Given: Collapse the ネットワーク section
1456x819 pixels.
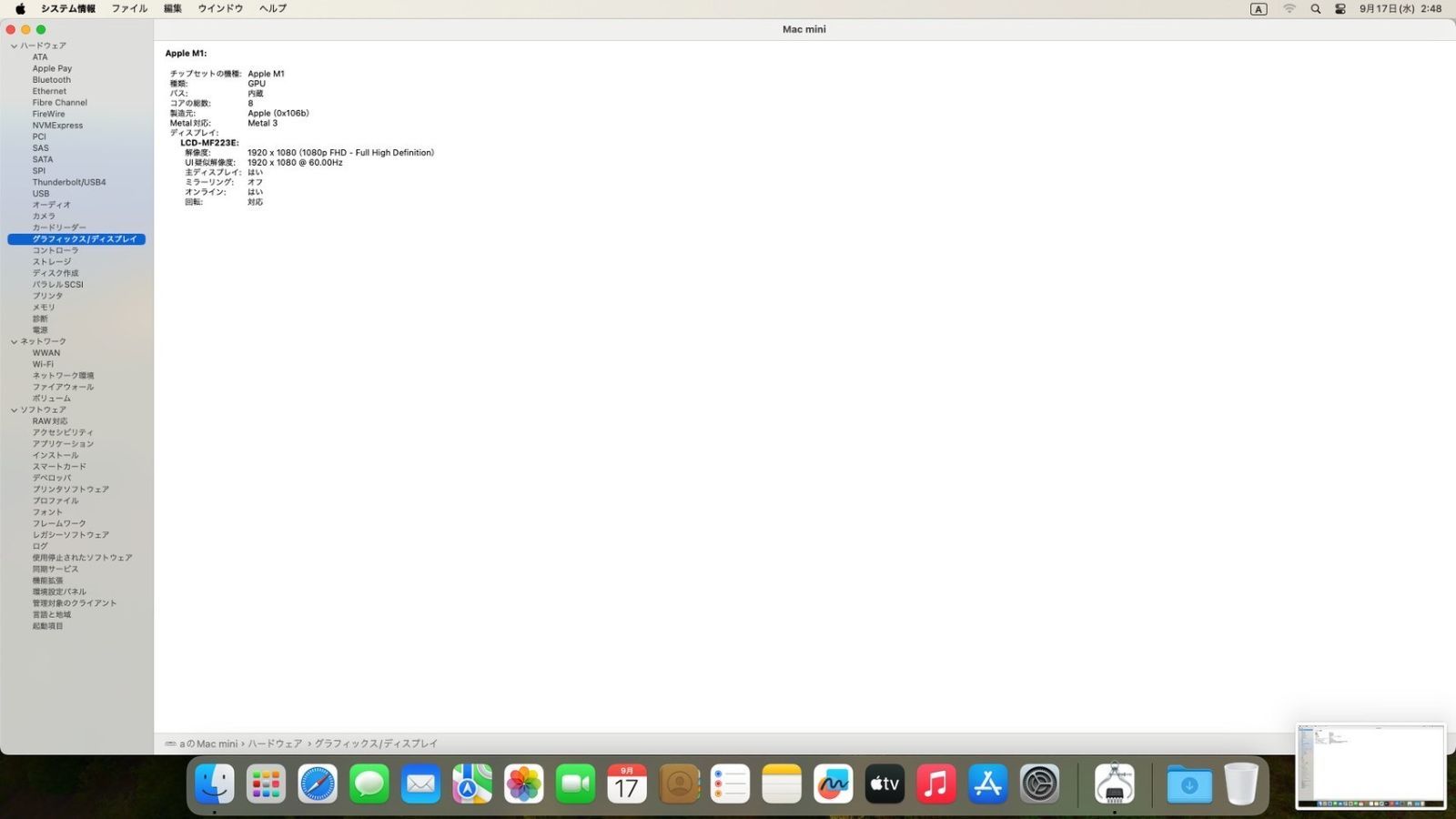Looking at the screenshot, I should (14, 342).
